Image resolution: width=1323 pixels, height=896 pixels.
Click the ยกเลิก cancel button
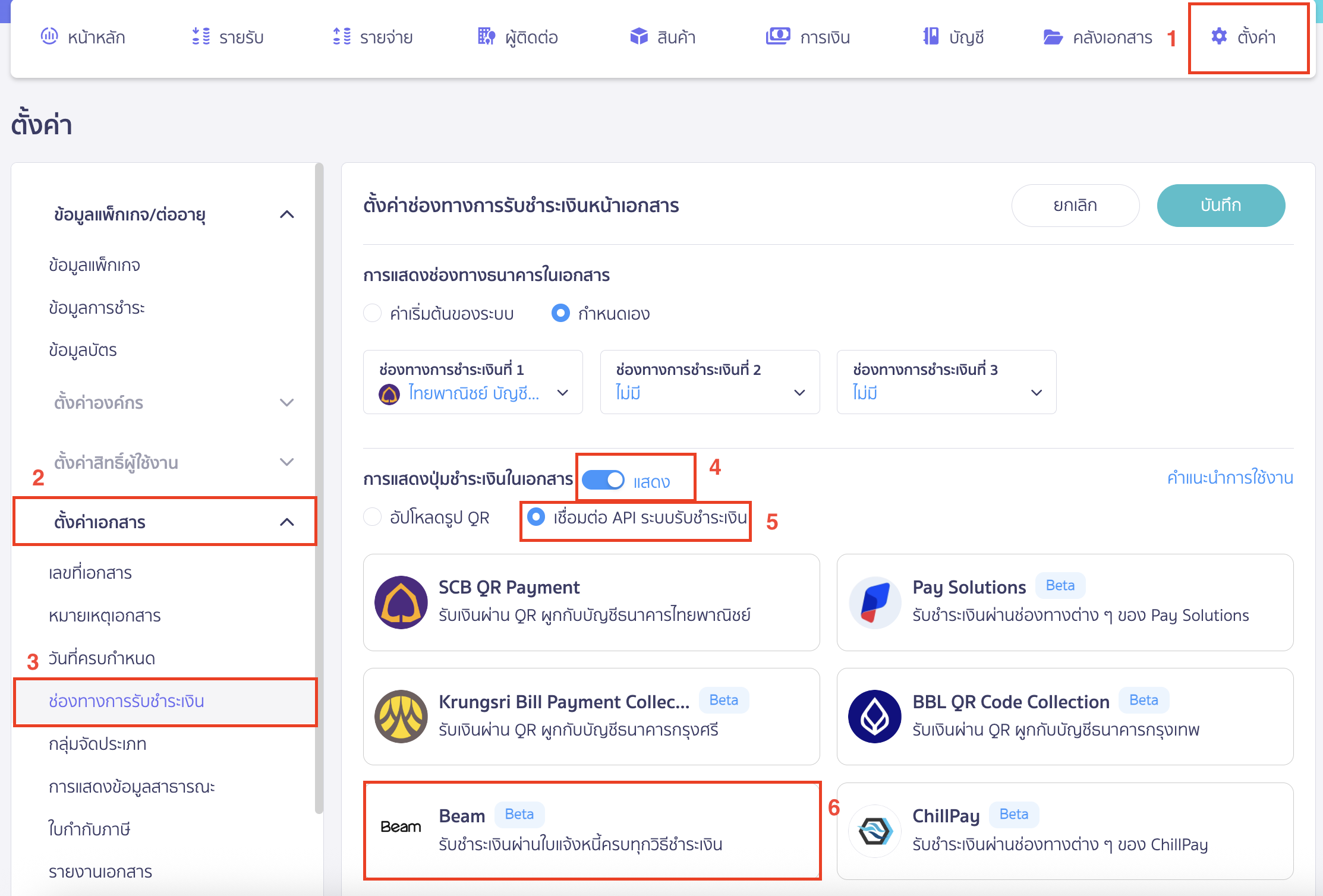coord(1075,206)
